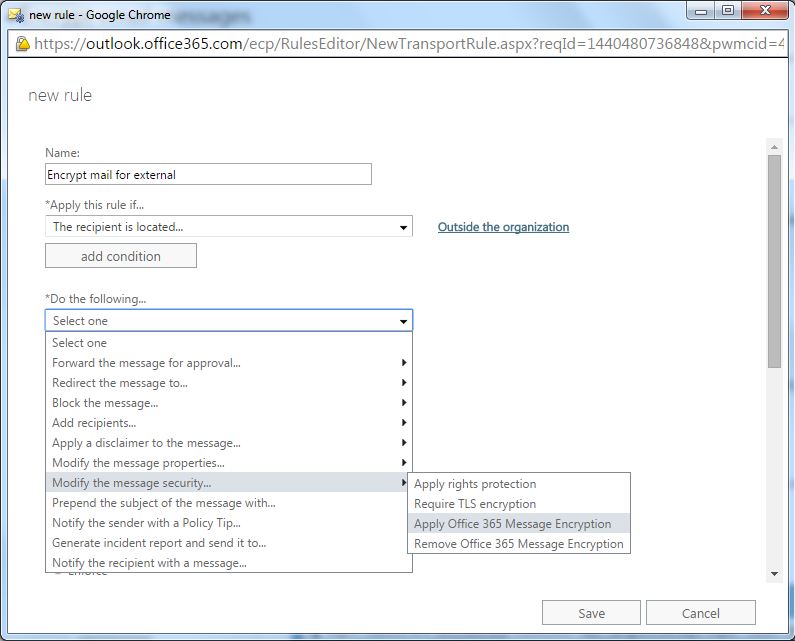Screen dimensions: 795x641
Task: Click the 'Outside the organization' link
Action: 503,227
